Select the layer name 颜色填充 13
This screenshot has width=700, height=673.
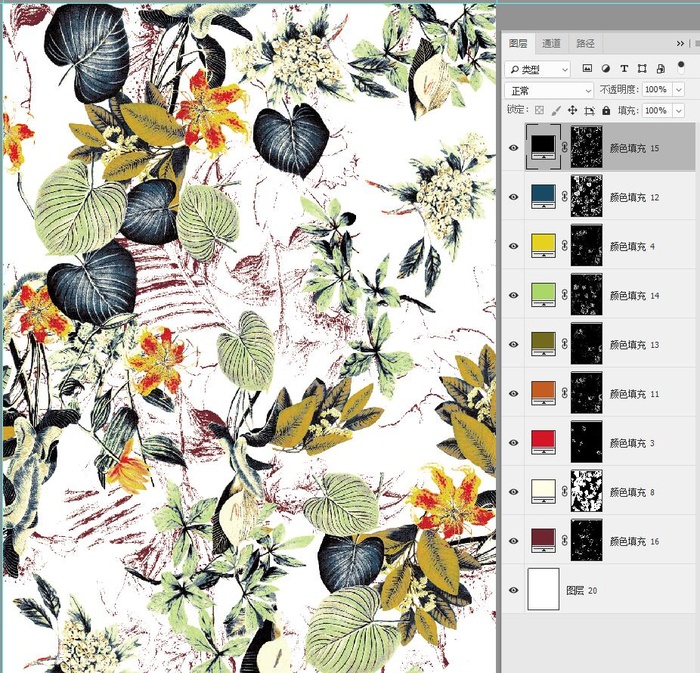634,345
